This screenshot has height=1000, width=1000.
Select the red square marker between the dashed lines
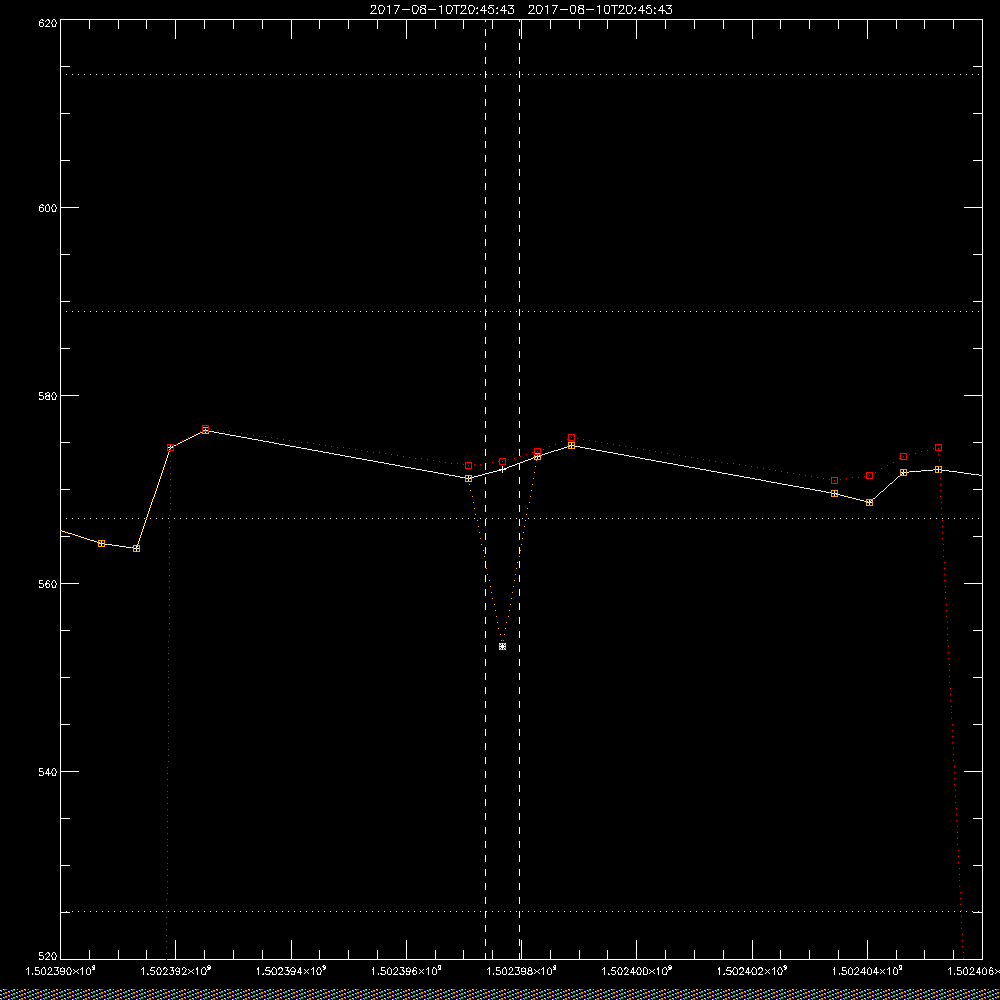point(503,461)
